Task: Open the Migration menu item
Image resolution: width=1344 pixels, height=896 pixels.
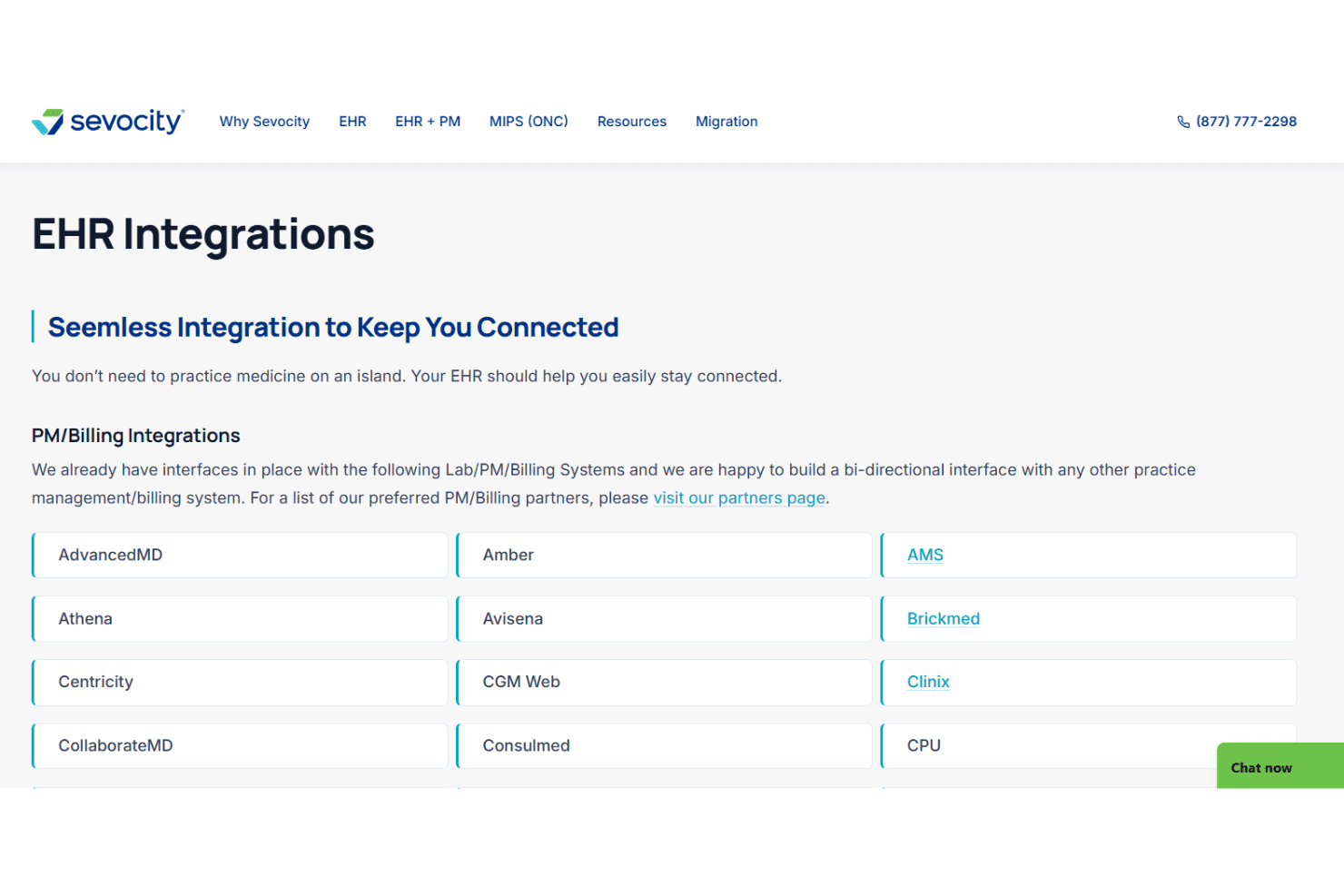Action: pos(726,122)
